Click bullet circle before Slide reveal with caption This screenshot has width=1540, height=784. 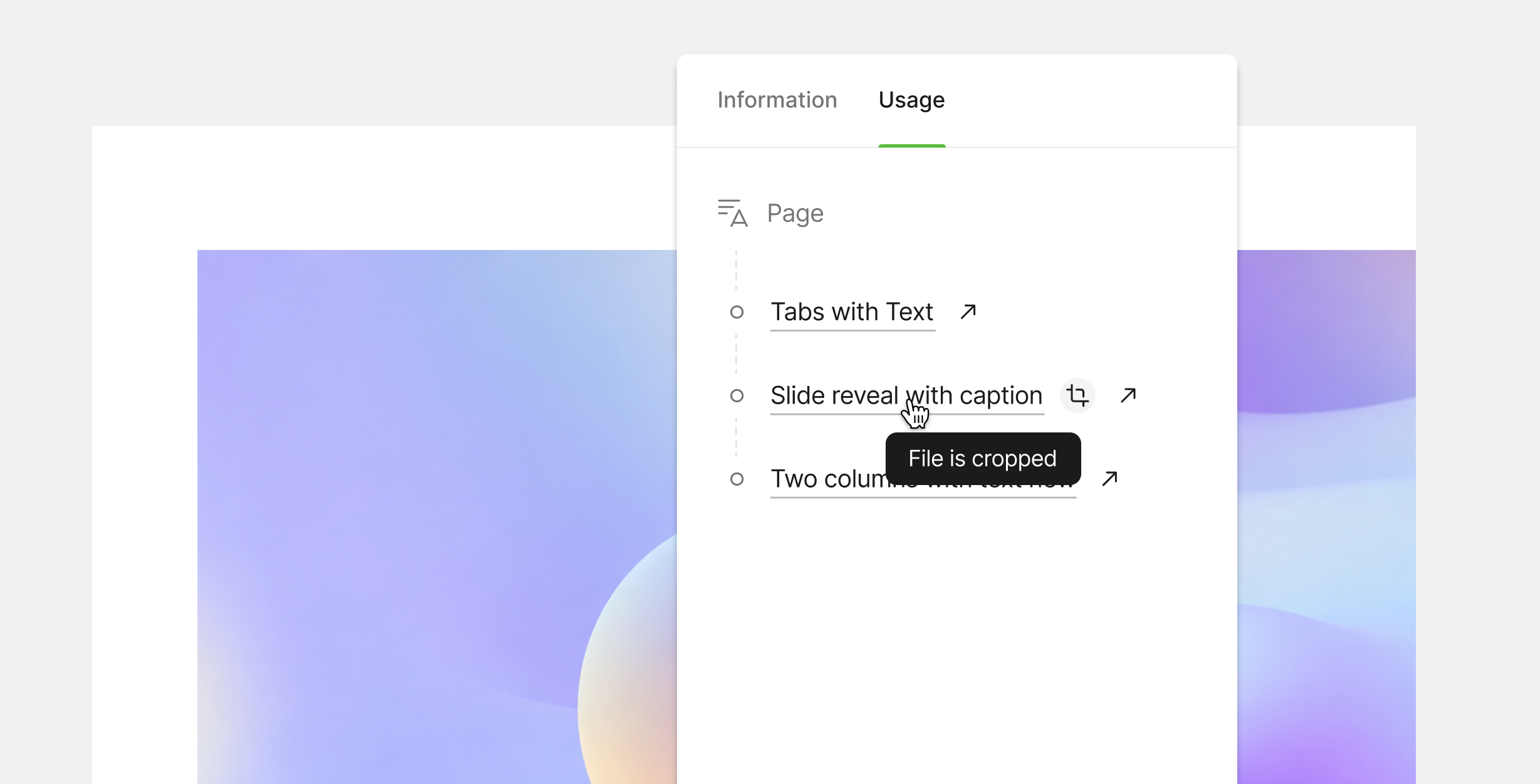pyautogui.click(x=737, y=395)
